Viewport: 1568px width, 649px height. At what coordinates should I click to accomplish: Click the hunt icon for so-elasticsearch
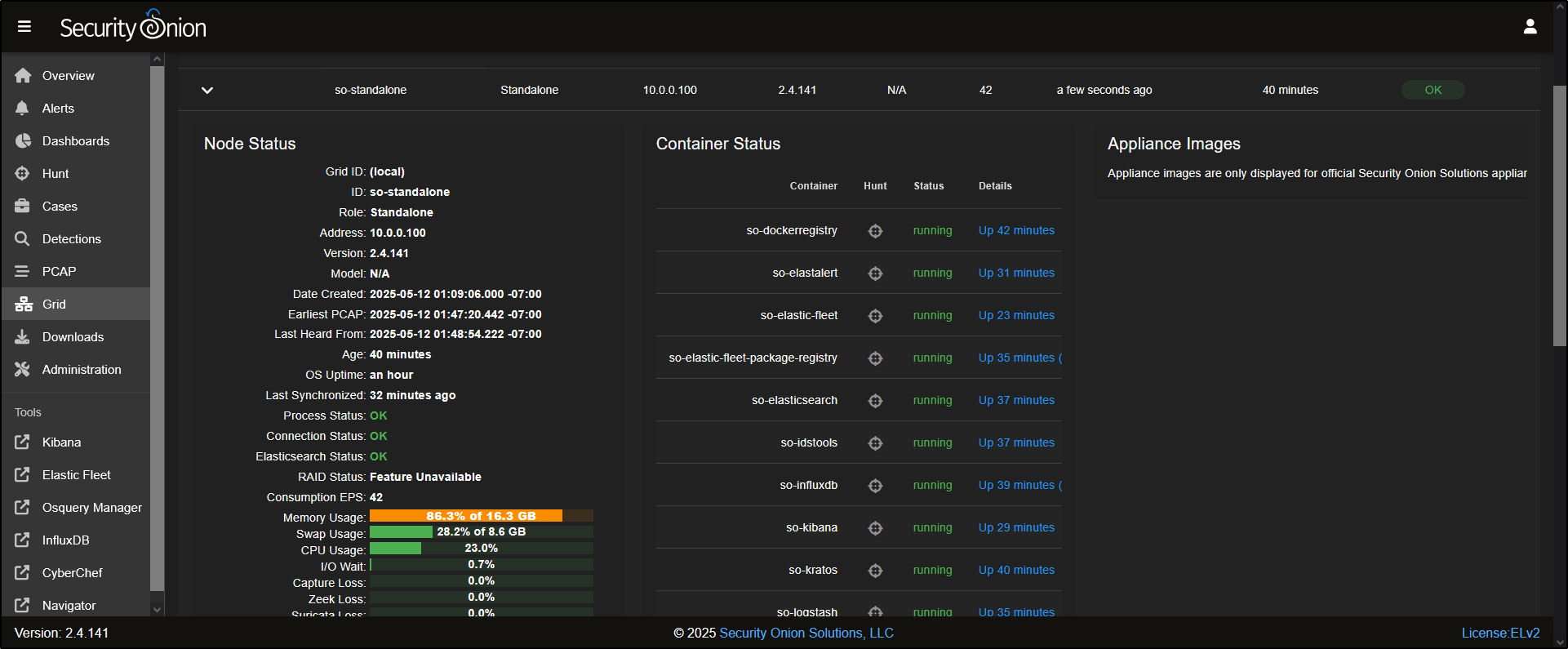coord(875,401)
